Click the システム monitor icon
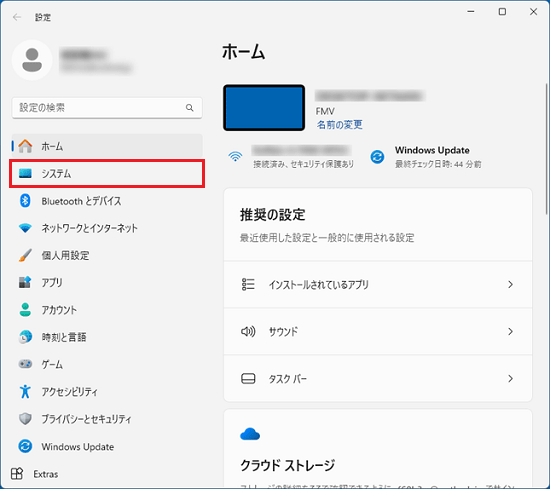Image resolution: width=550 pixels, height=489 pixels. click(x=25, y=173)
